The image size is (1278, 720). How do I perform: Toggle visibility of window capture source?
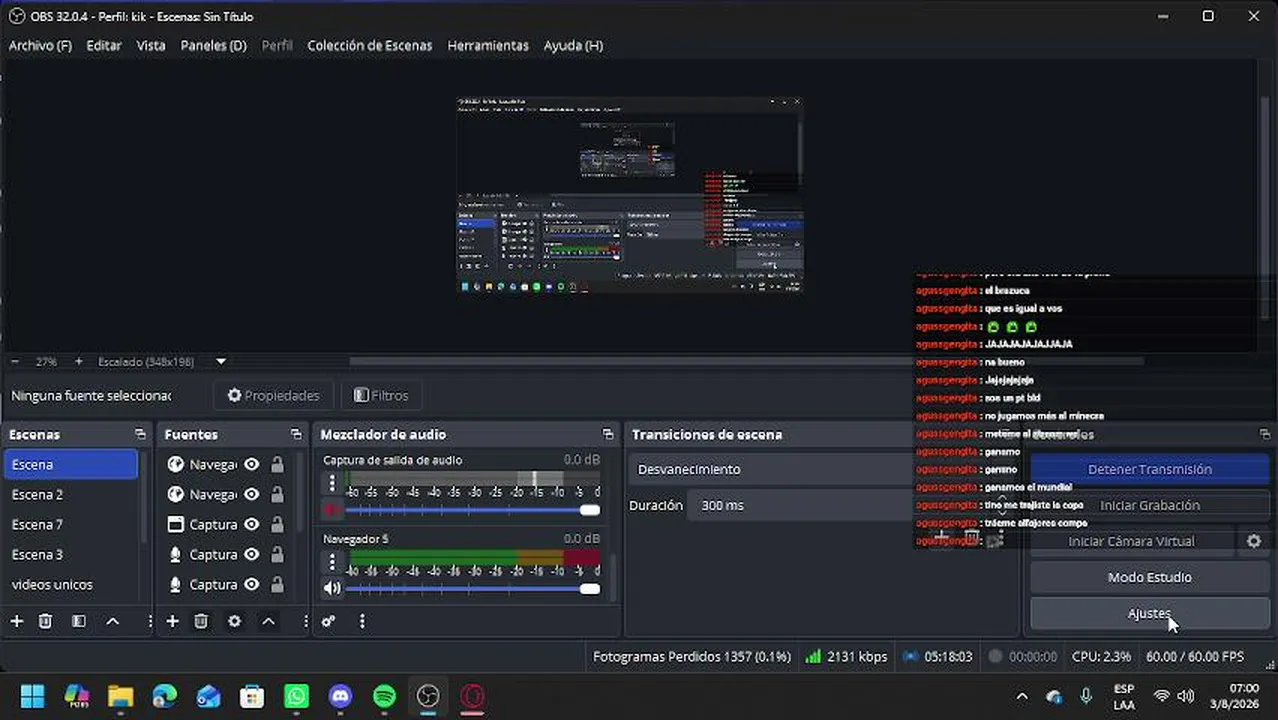[252, 524]
